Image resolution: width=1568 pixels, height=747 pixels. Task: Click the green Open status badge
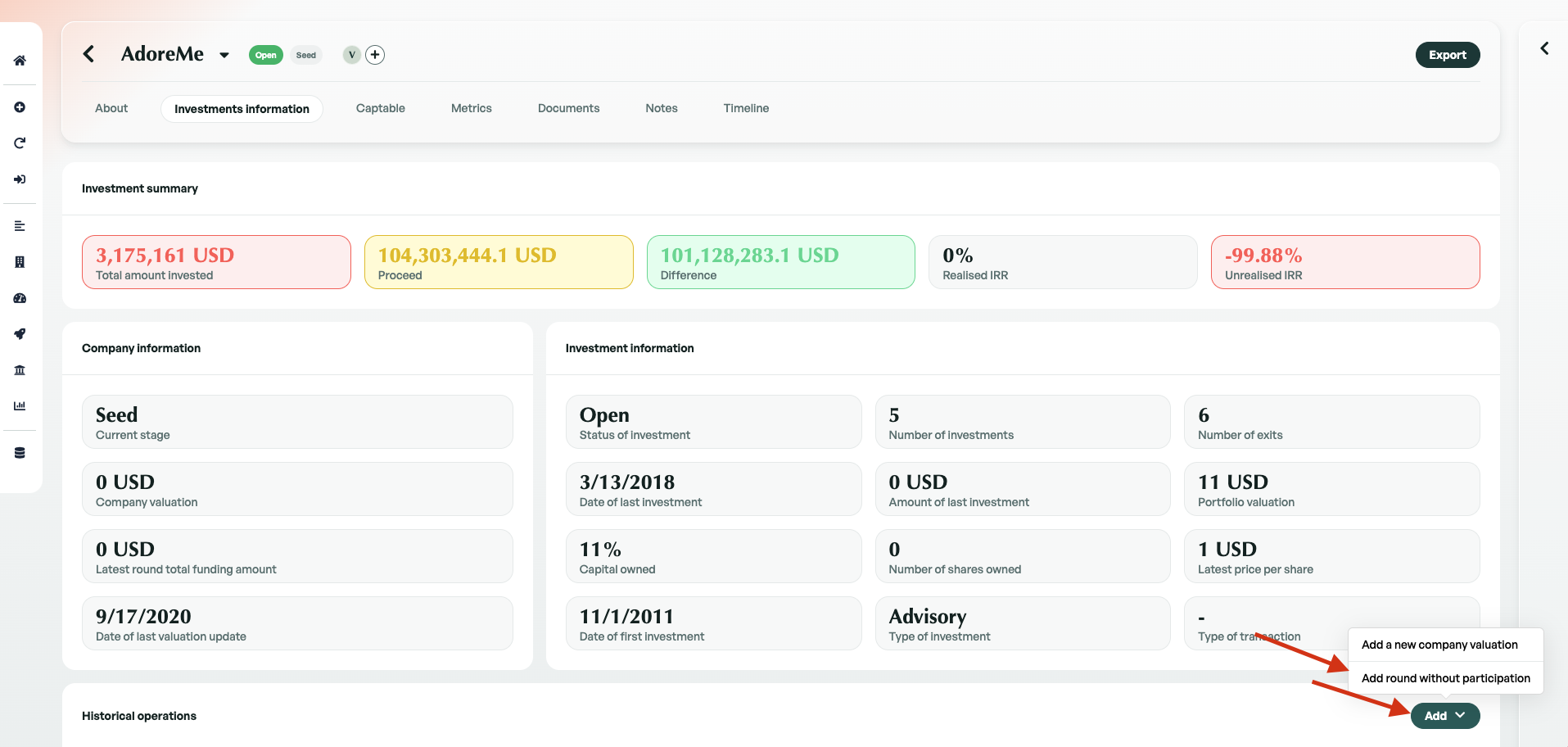266,55
